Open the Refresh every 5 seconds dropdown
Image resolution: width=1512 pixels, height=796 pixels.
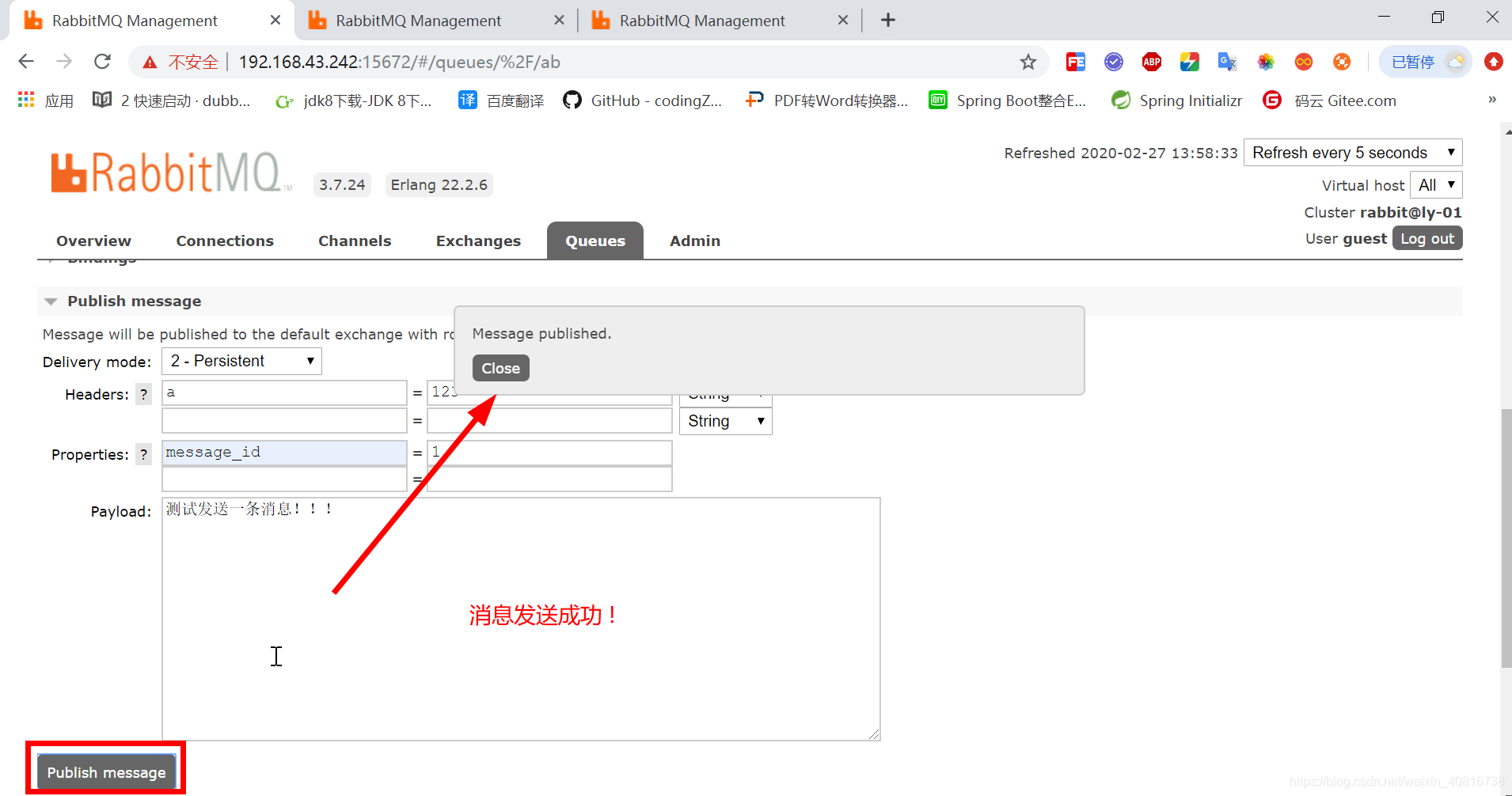pos(1353,153)
